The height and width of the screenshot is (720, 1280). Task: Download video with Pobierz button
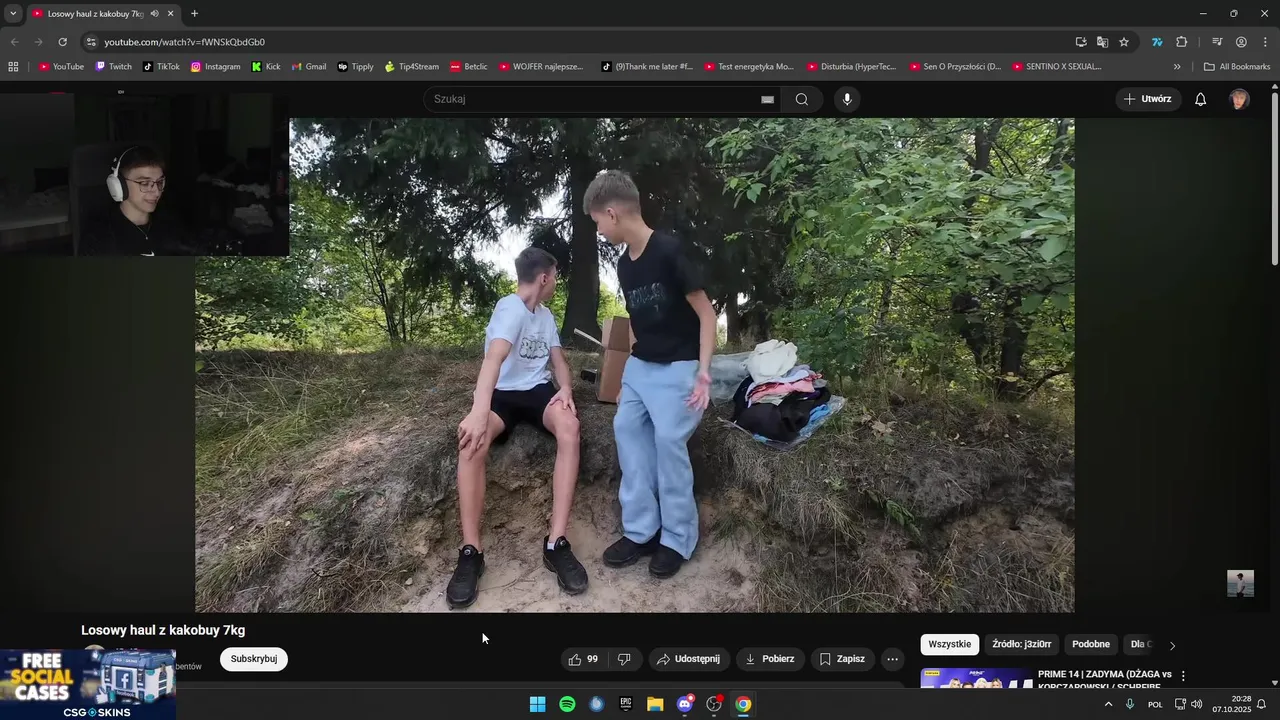click(x=770, y=659)
